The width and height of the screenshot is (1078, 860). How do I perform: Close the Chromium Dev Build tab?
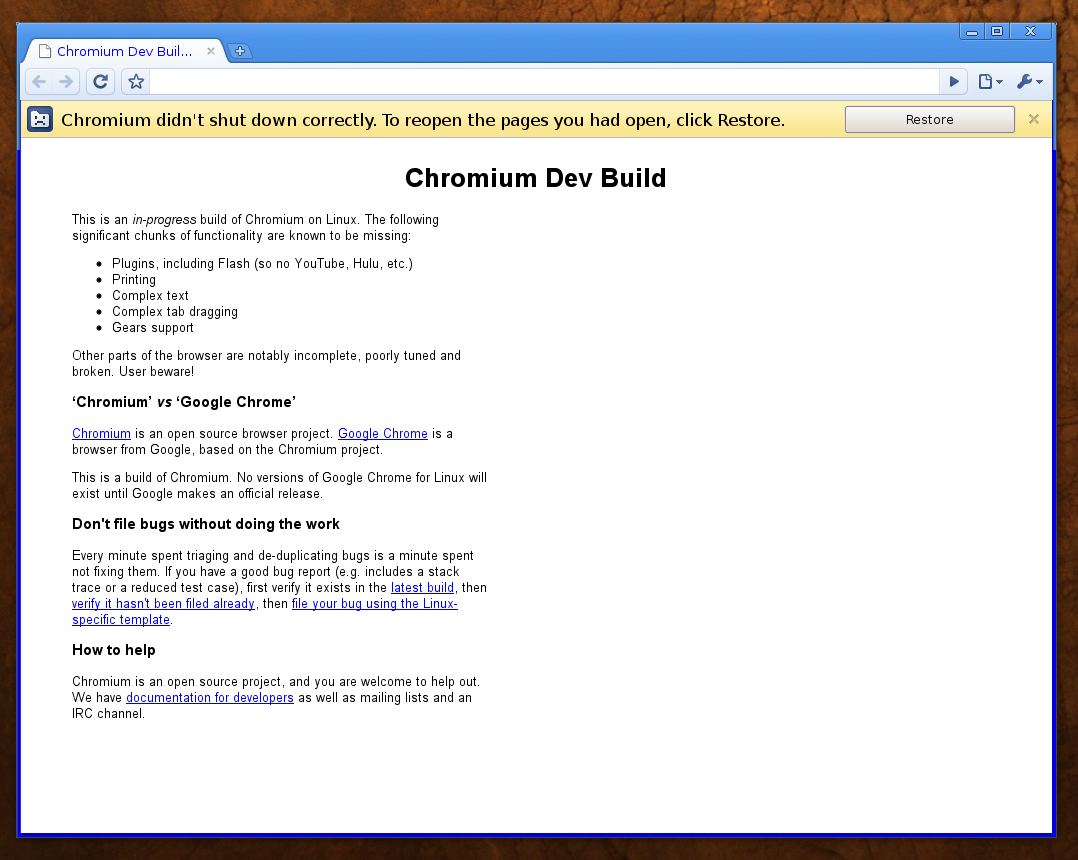point(211,51)
